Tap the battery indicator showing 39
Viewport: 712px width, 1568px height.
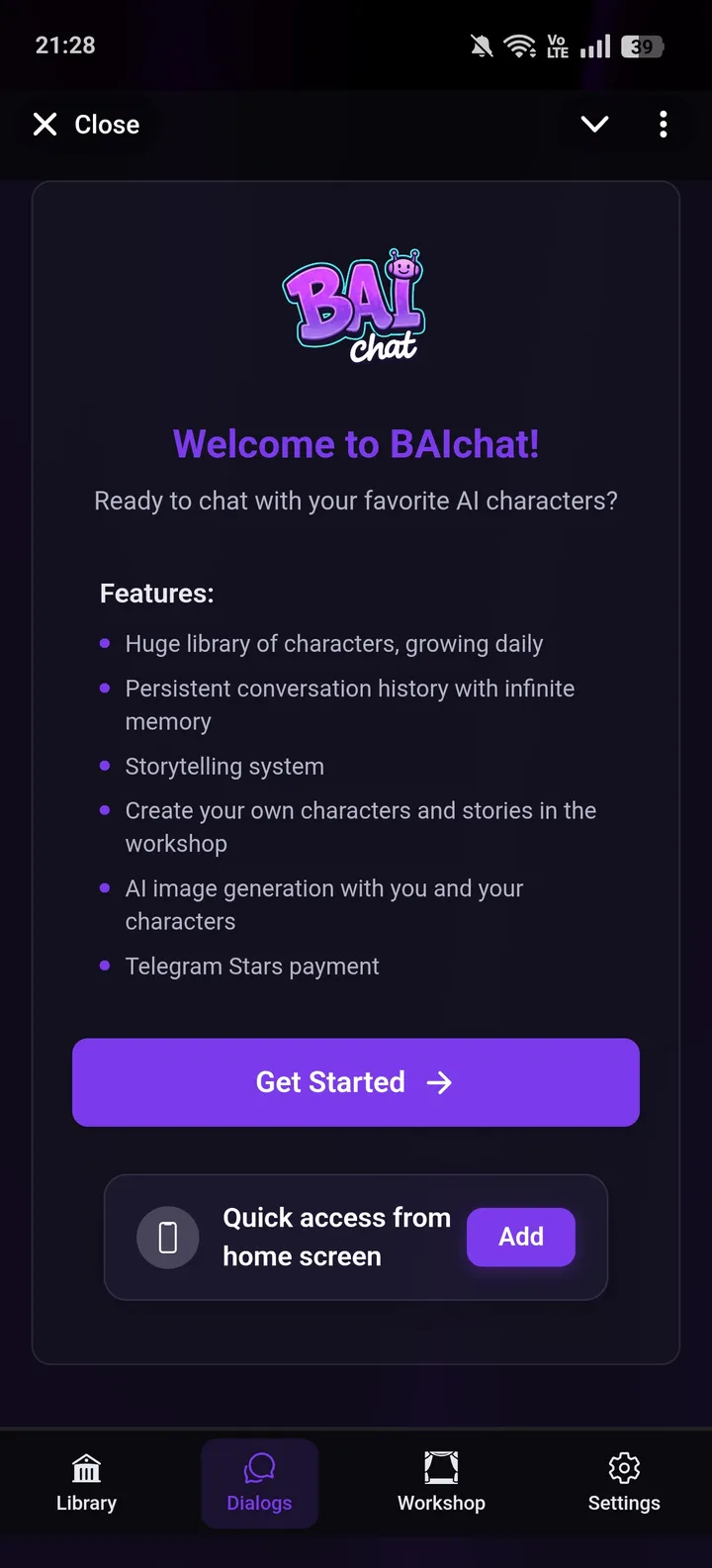coord(641,46)
